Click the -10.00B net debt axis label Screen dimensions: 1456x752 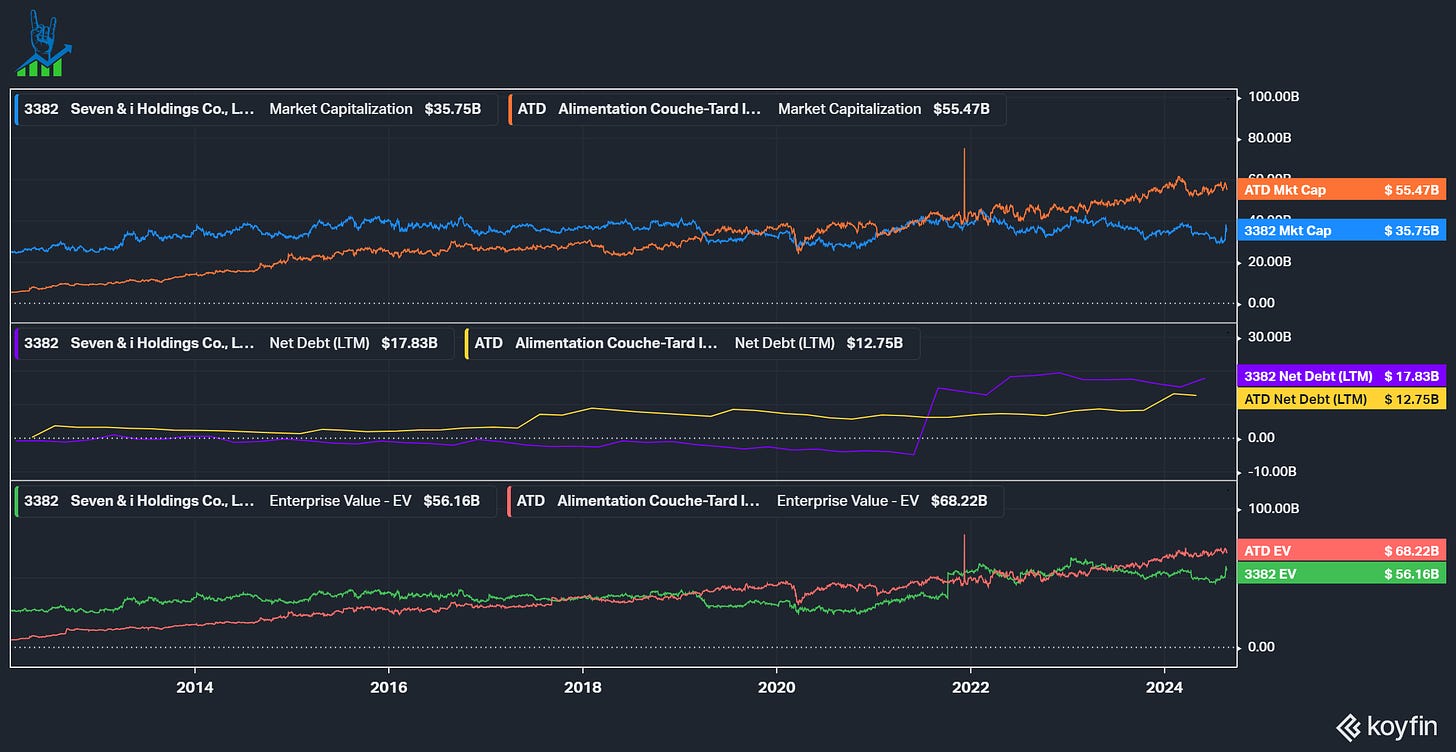[x=1270, y=472]
